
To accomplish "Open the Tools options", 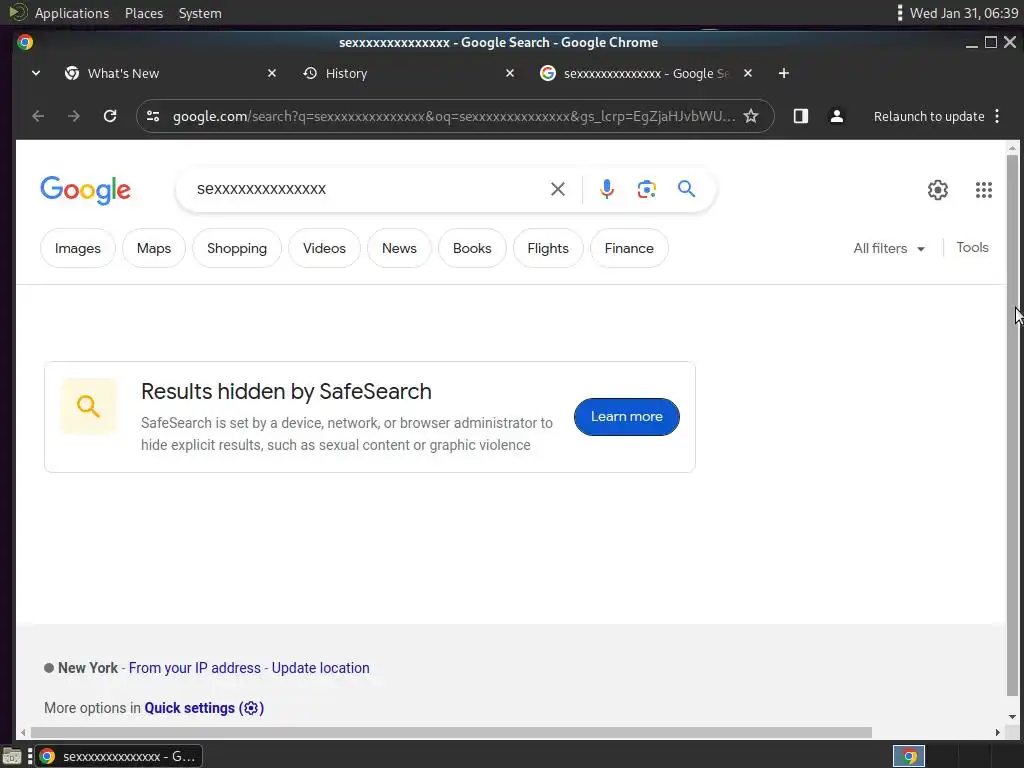I will (x=972, y=248).
